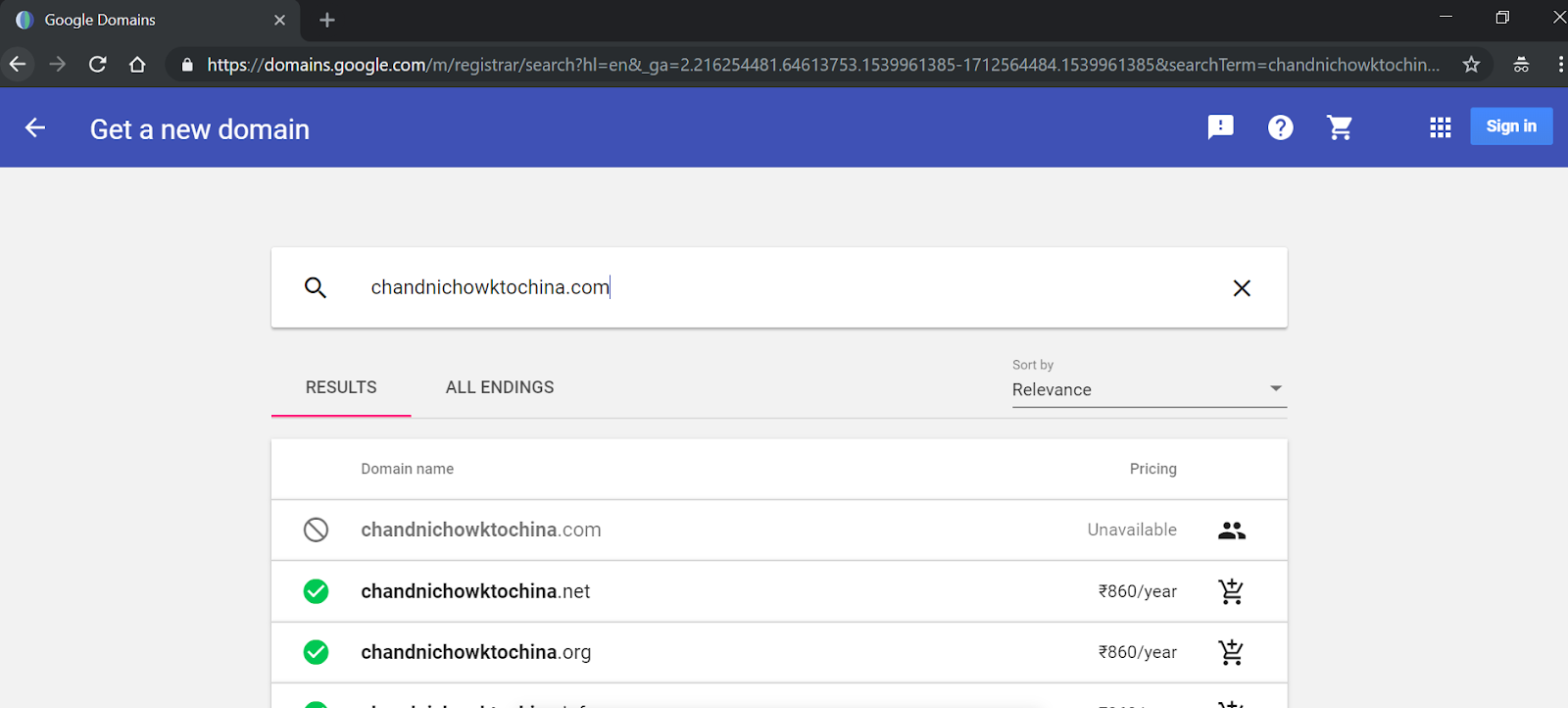Open the Sort by Relevance dropdown
This screenshot has width=1568, height=708.
1150,389
